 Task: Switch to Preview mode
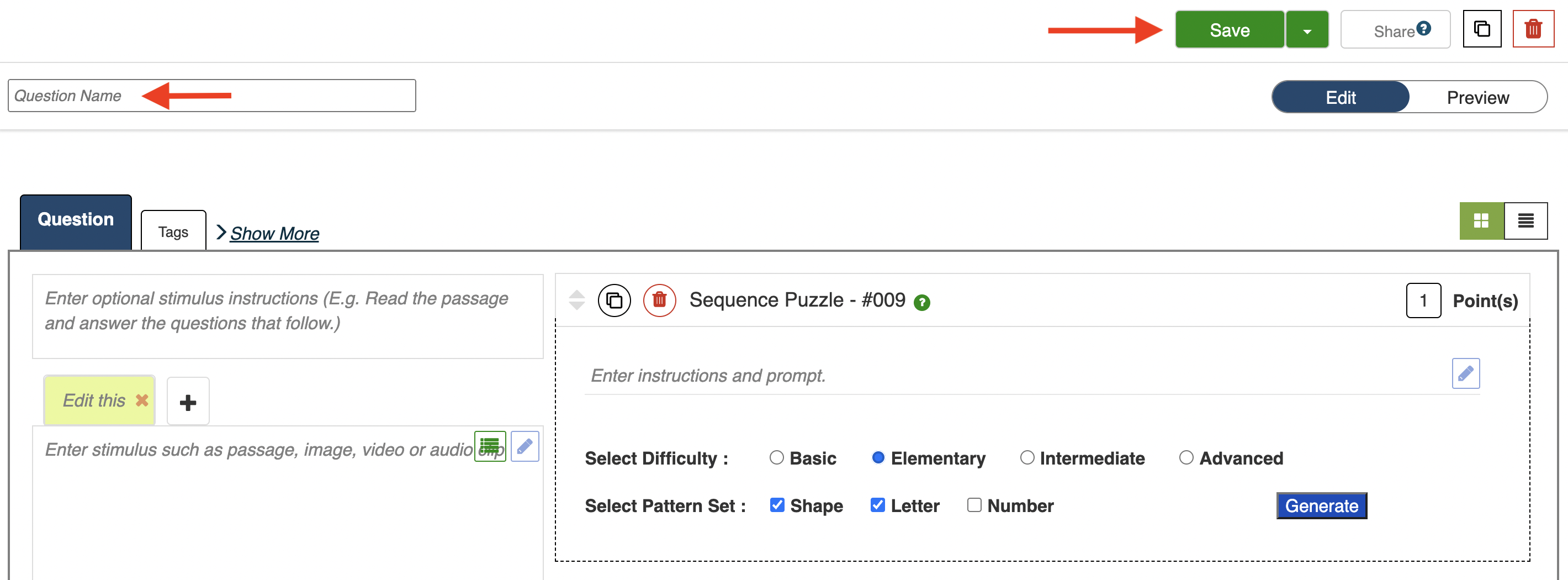coord(1477,97)
